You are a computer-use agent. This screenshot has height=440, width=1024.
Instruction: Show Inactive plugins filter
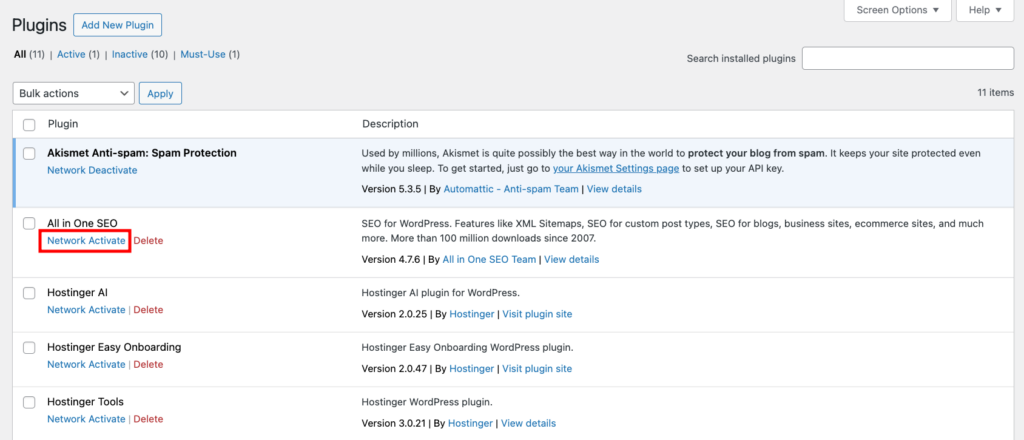point(137,54)
